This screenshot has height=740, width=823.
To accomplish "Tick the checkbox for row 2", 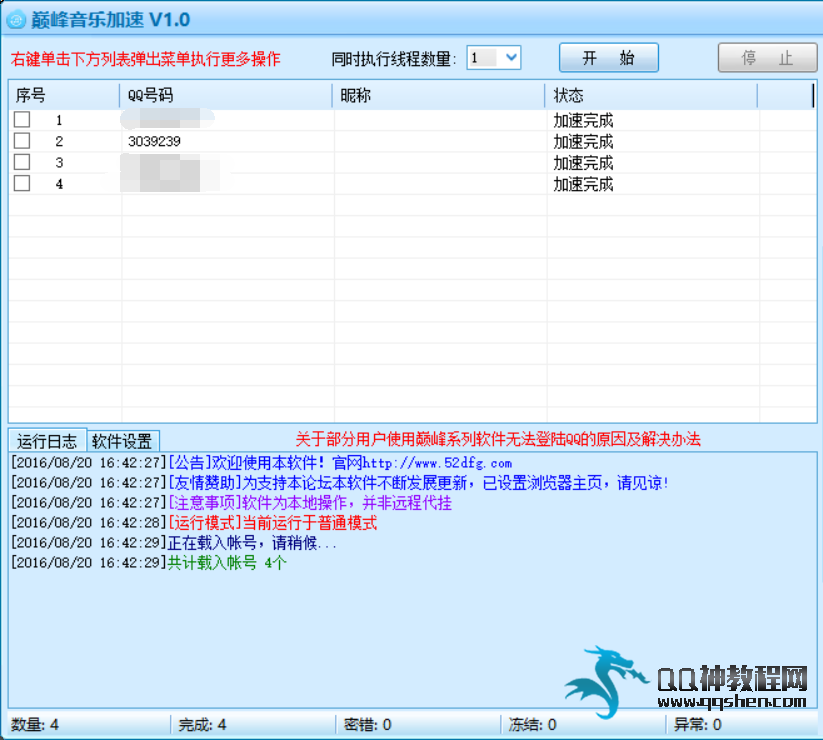I will 22,141.
